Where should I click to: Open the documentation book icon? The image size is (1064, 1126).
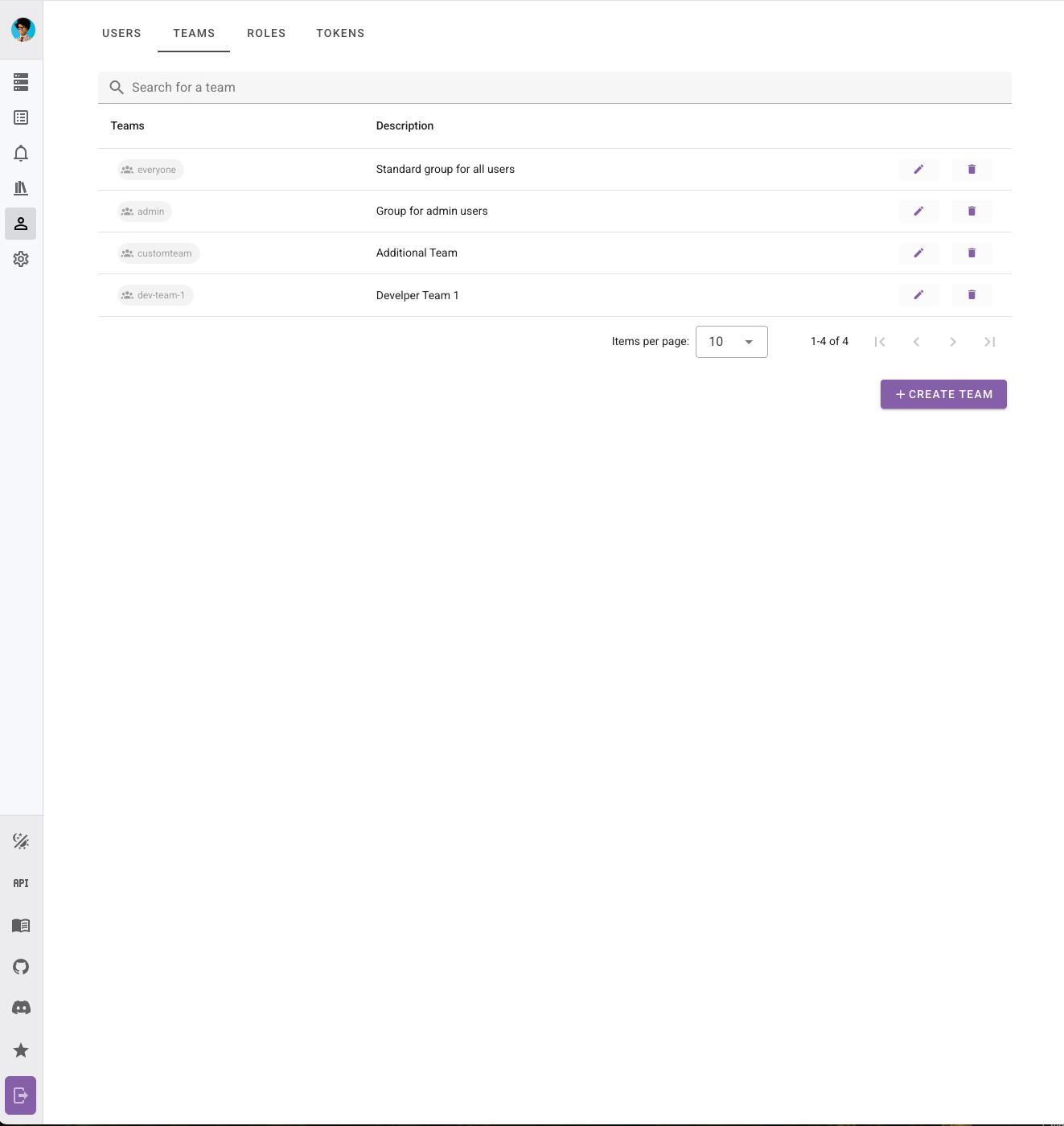(x=21, y=925)
